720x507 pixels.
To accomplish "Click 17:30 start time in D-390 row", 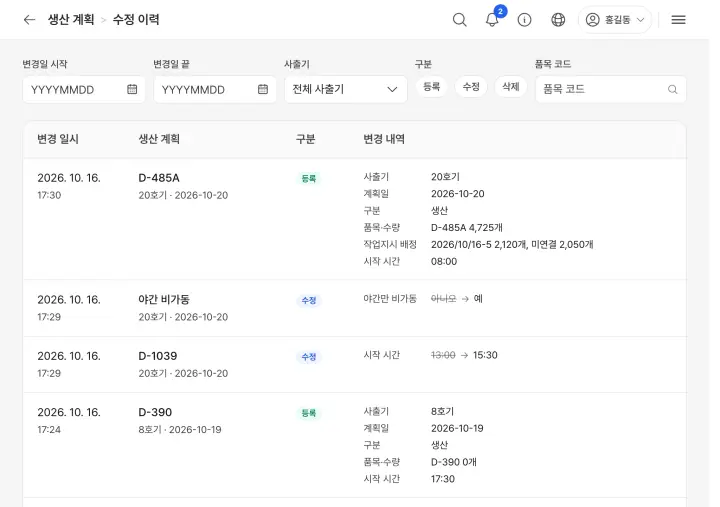I will (x=443, y=479).
